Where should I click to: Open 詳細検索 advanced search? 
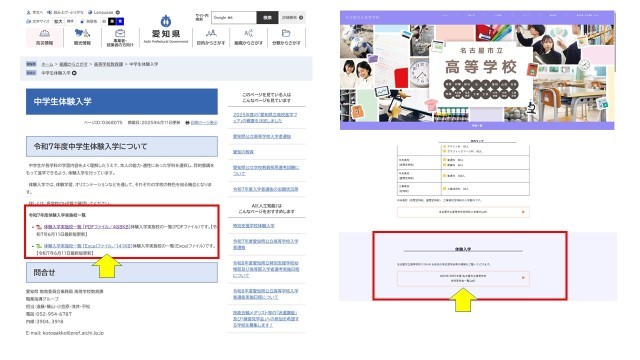click(293, 18)
